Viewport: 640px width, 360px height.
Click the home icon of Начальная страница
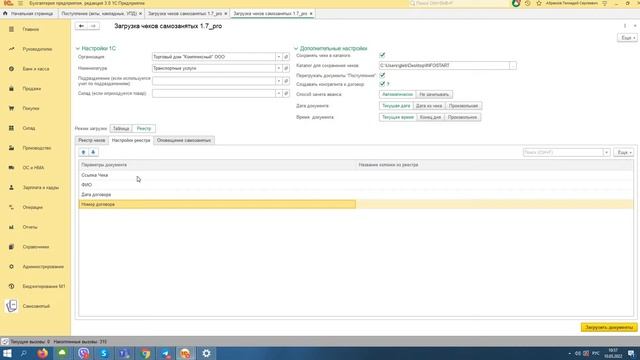[x=5, y=13]
